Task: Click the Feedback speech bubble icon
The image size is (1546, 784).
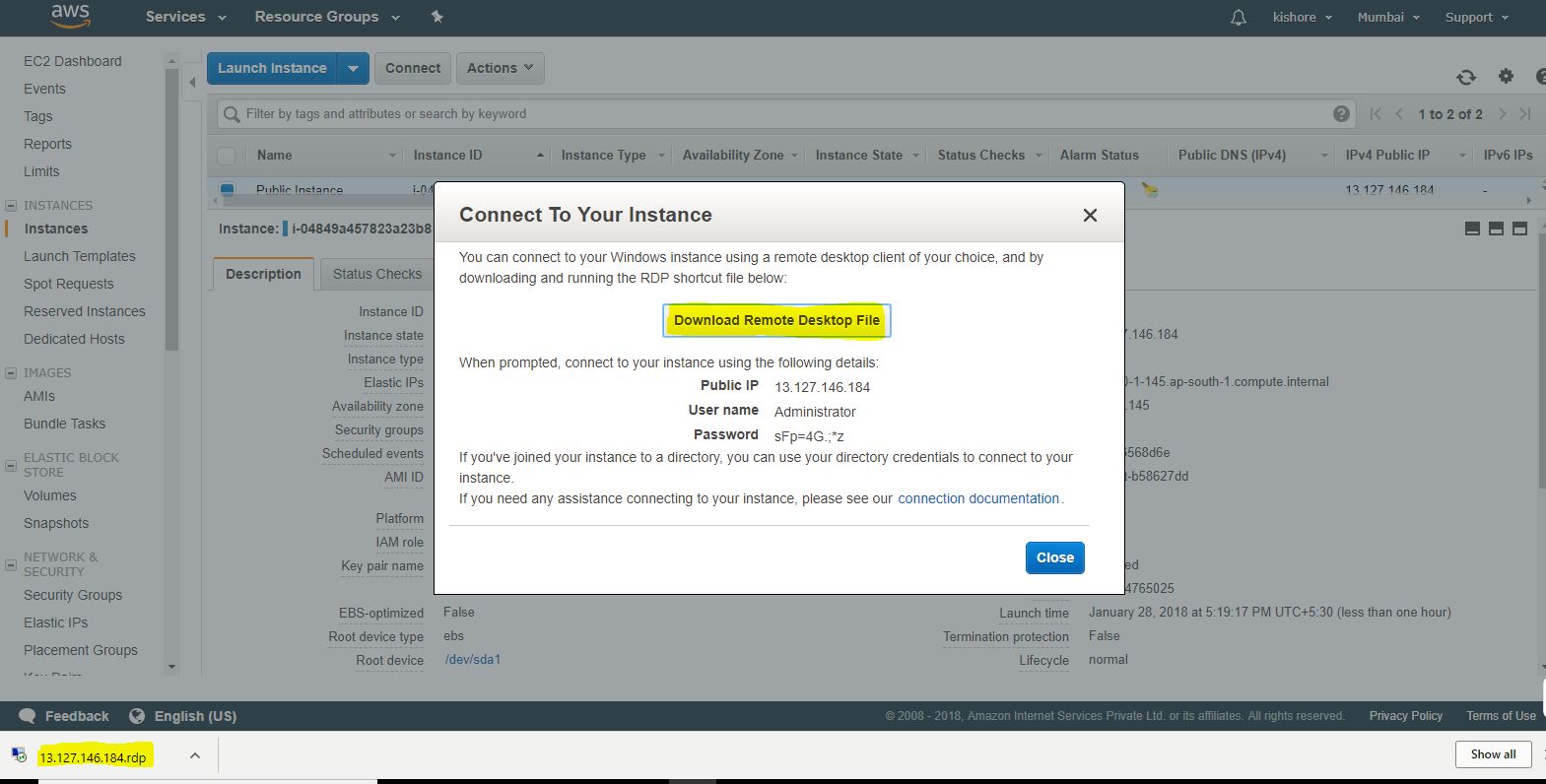Action: coord(28,716)
